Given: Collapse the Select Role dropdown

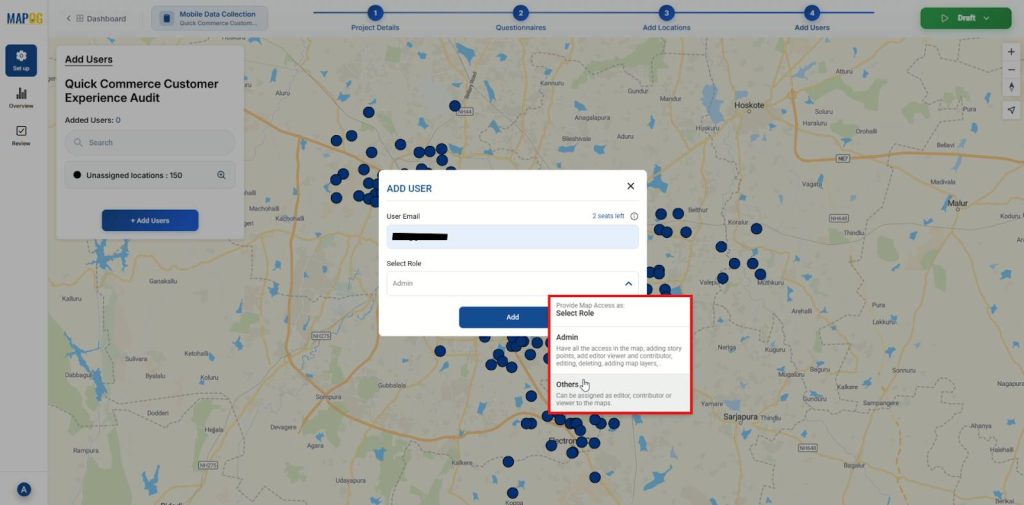Looking at the screenshot, I should pos(628,284).
